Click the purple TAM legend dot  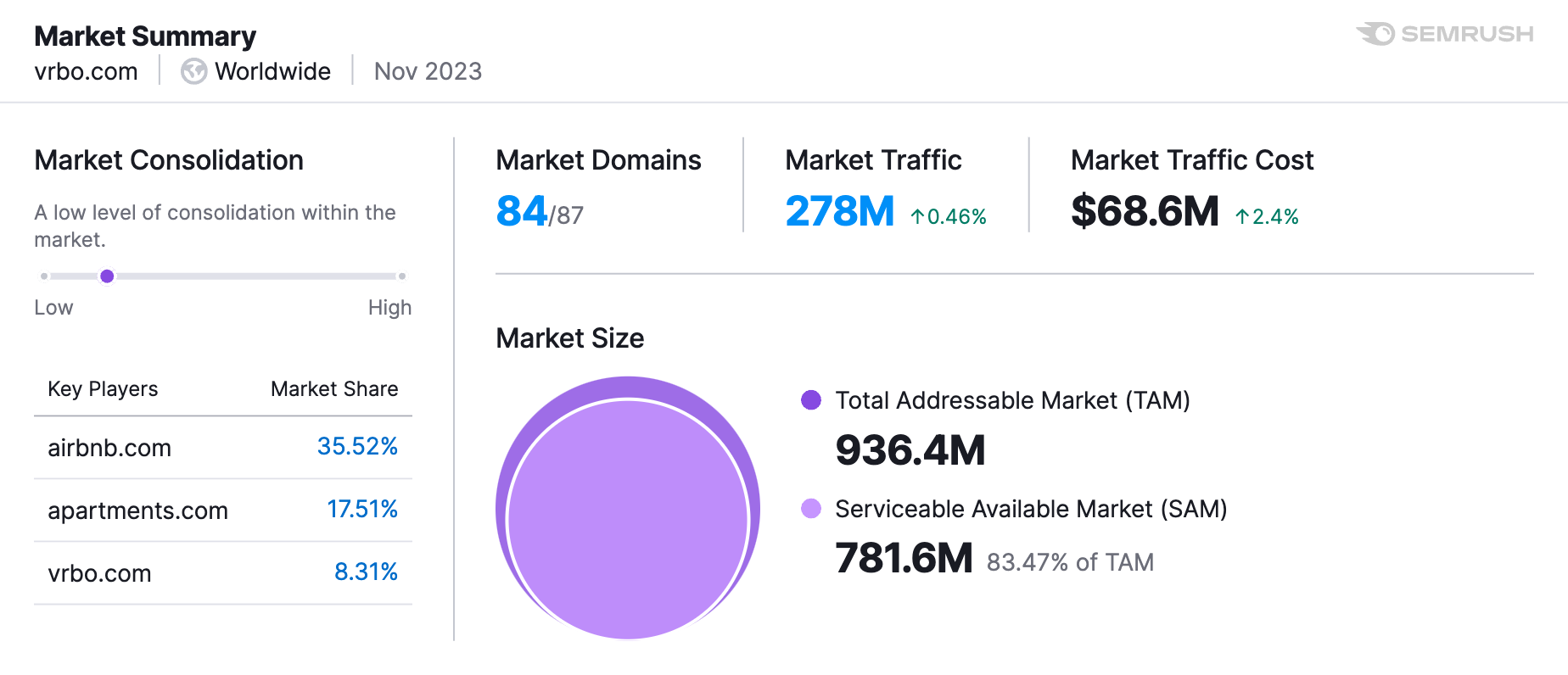(810, 400)
